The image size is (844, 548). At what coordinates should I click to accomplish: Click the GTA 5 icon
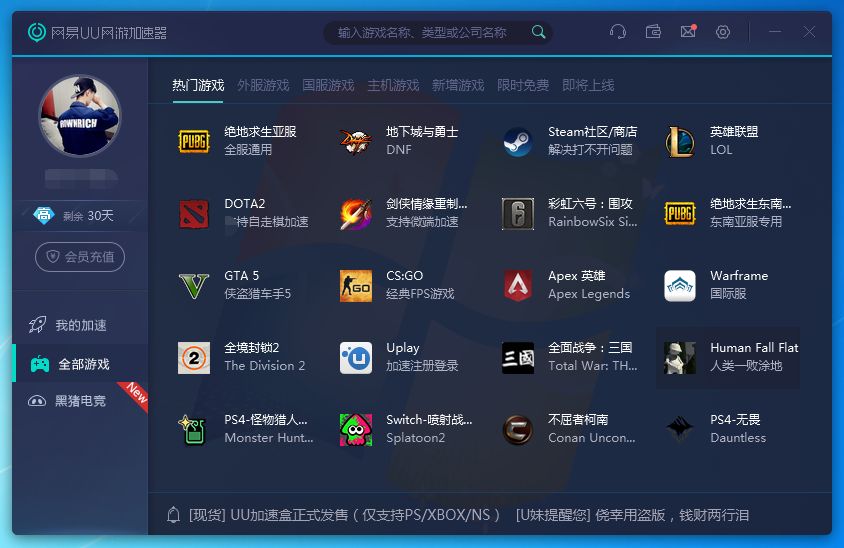pyautogui.click(x=194, y=285)
